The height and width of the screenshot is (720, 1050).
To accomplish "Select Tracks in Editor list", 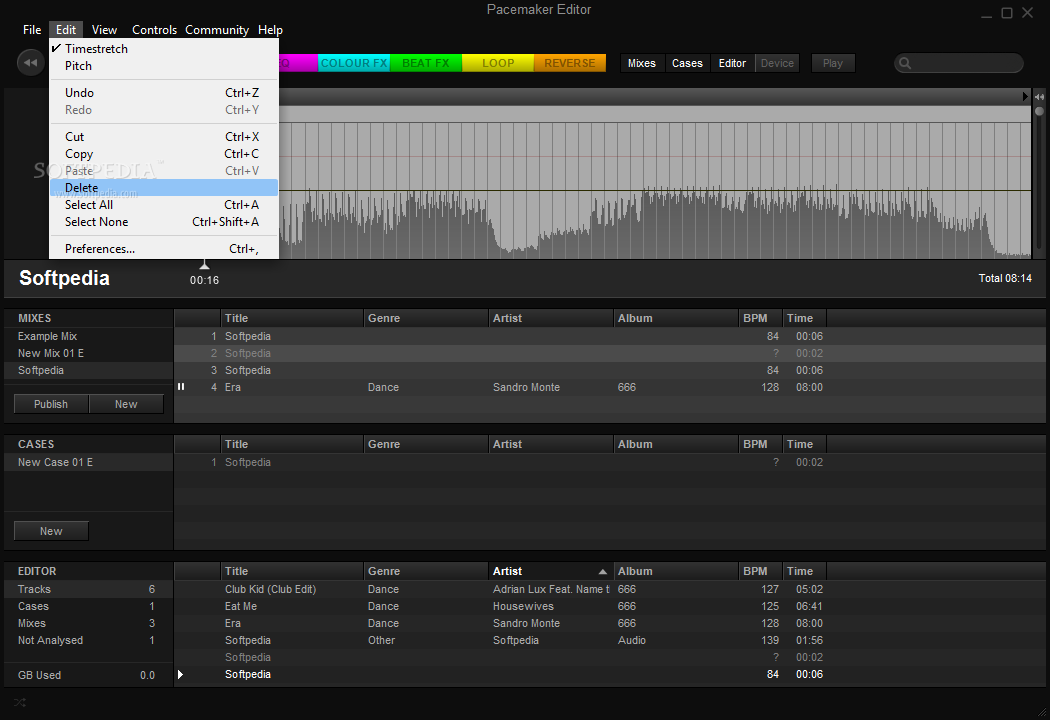I will tap(88, 589).
